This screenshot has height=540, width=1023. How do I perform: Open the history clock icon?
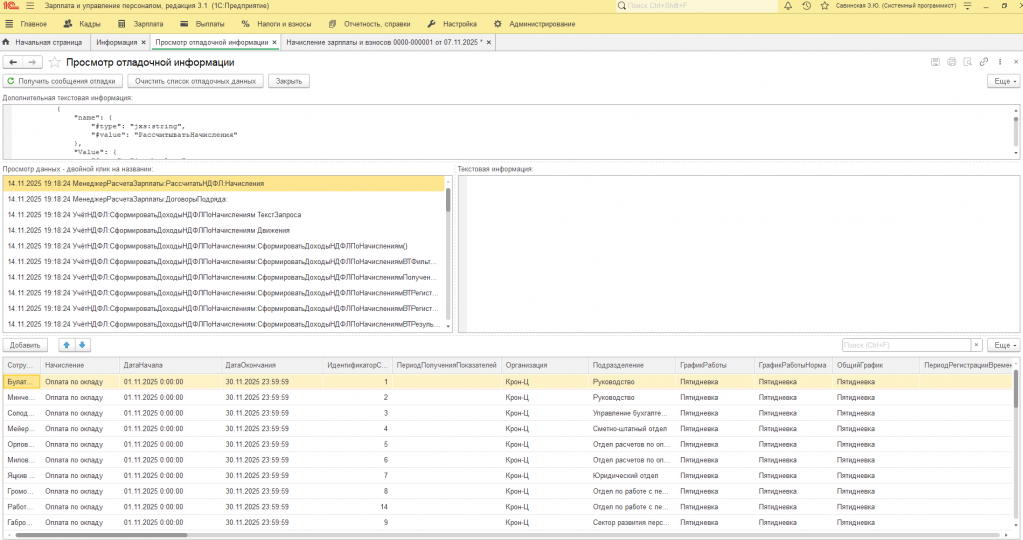(806, 6)
